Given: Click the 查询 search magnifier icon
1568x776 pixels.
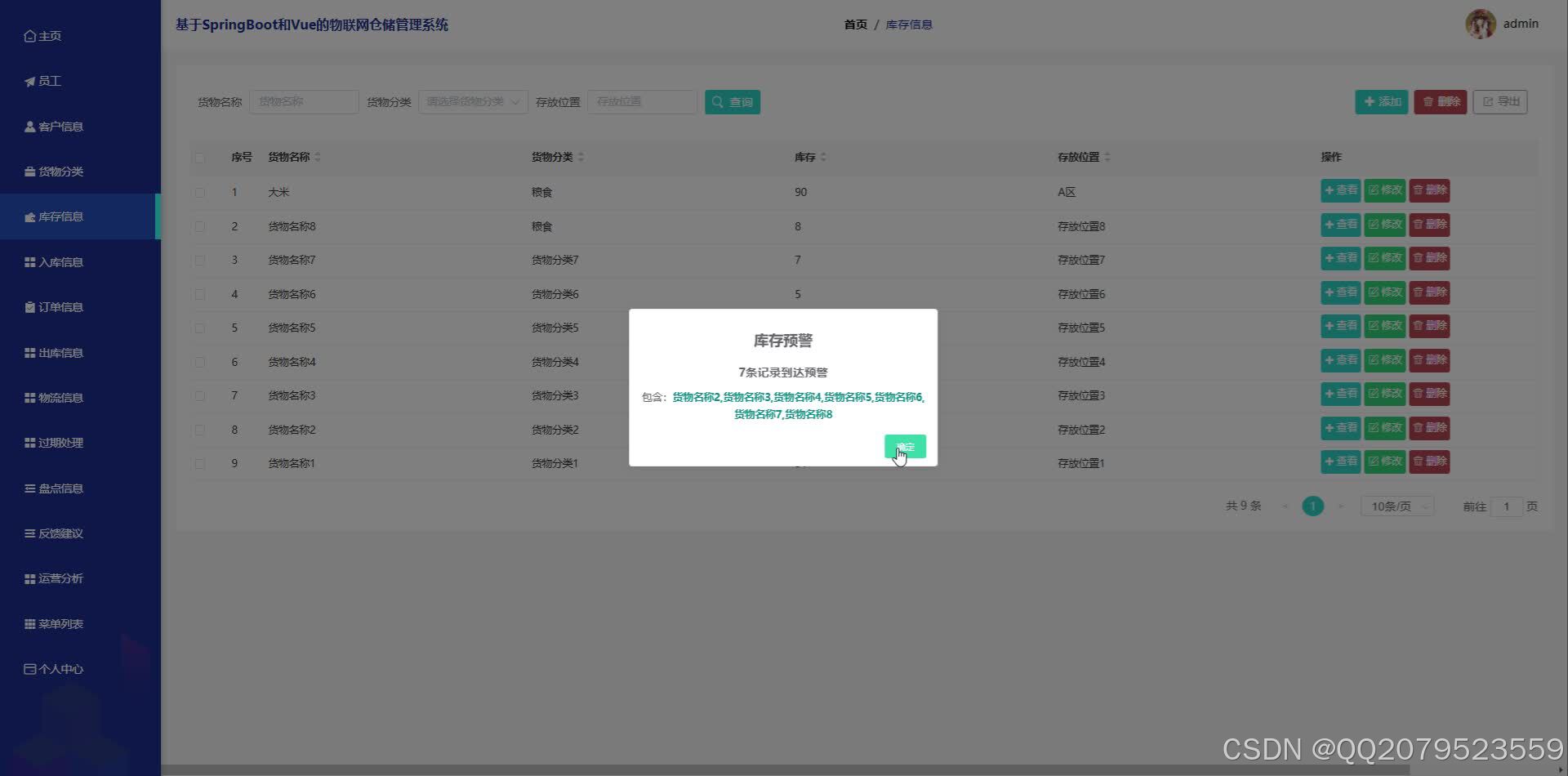Looking at the screenshot, I should click(717, 101).
